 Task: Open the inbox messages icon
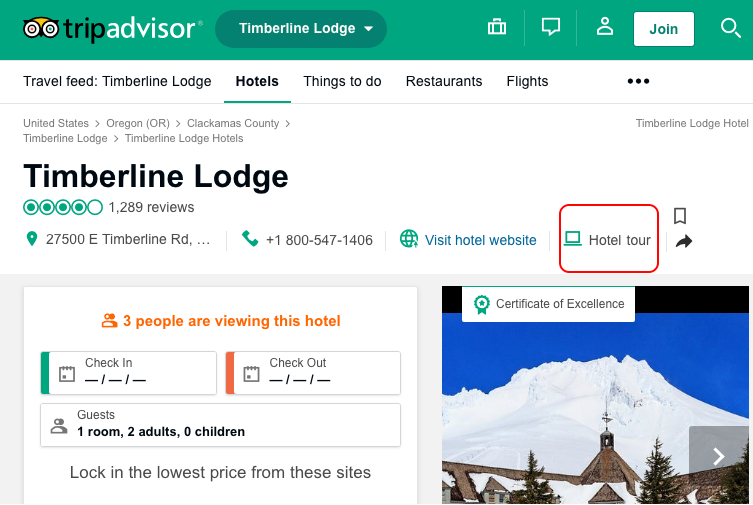tap(550, 27)
